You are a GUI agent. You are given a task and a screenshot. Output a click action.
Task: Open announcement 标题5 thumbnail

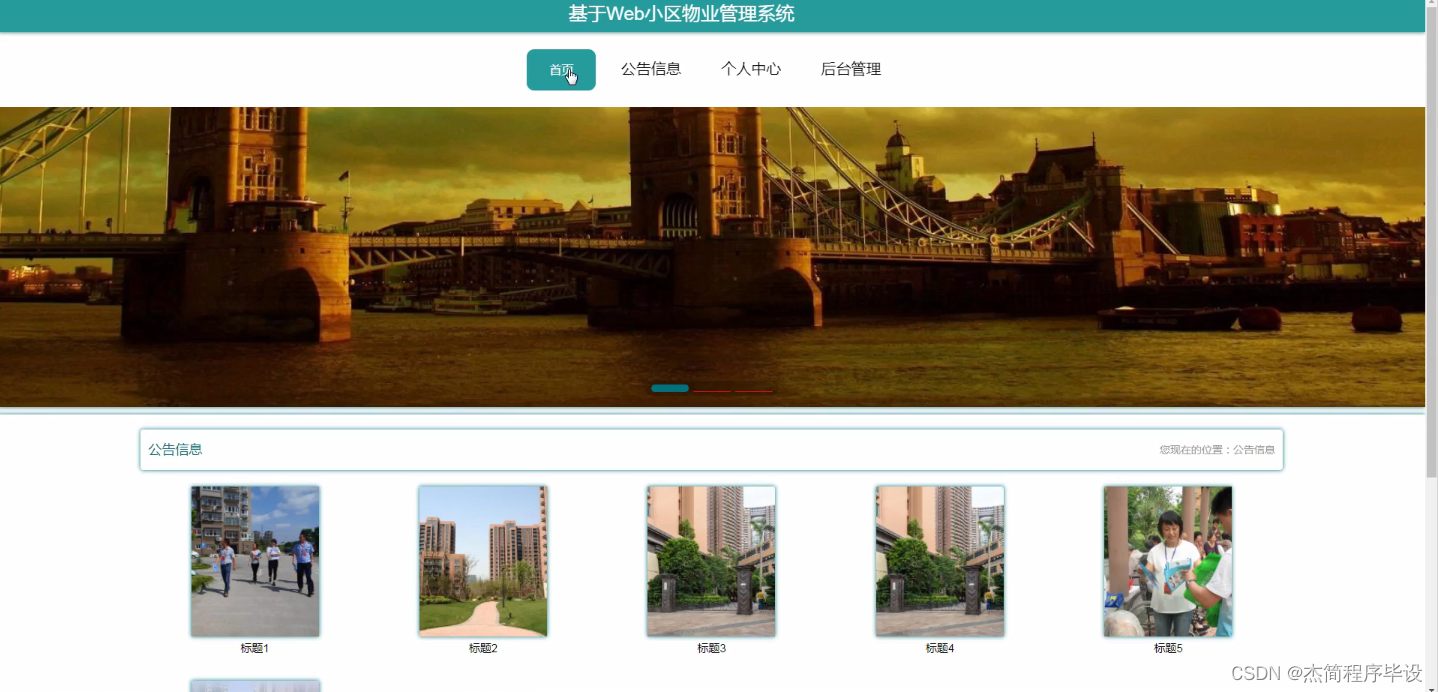(1167, 561)
